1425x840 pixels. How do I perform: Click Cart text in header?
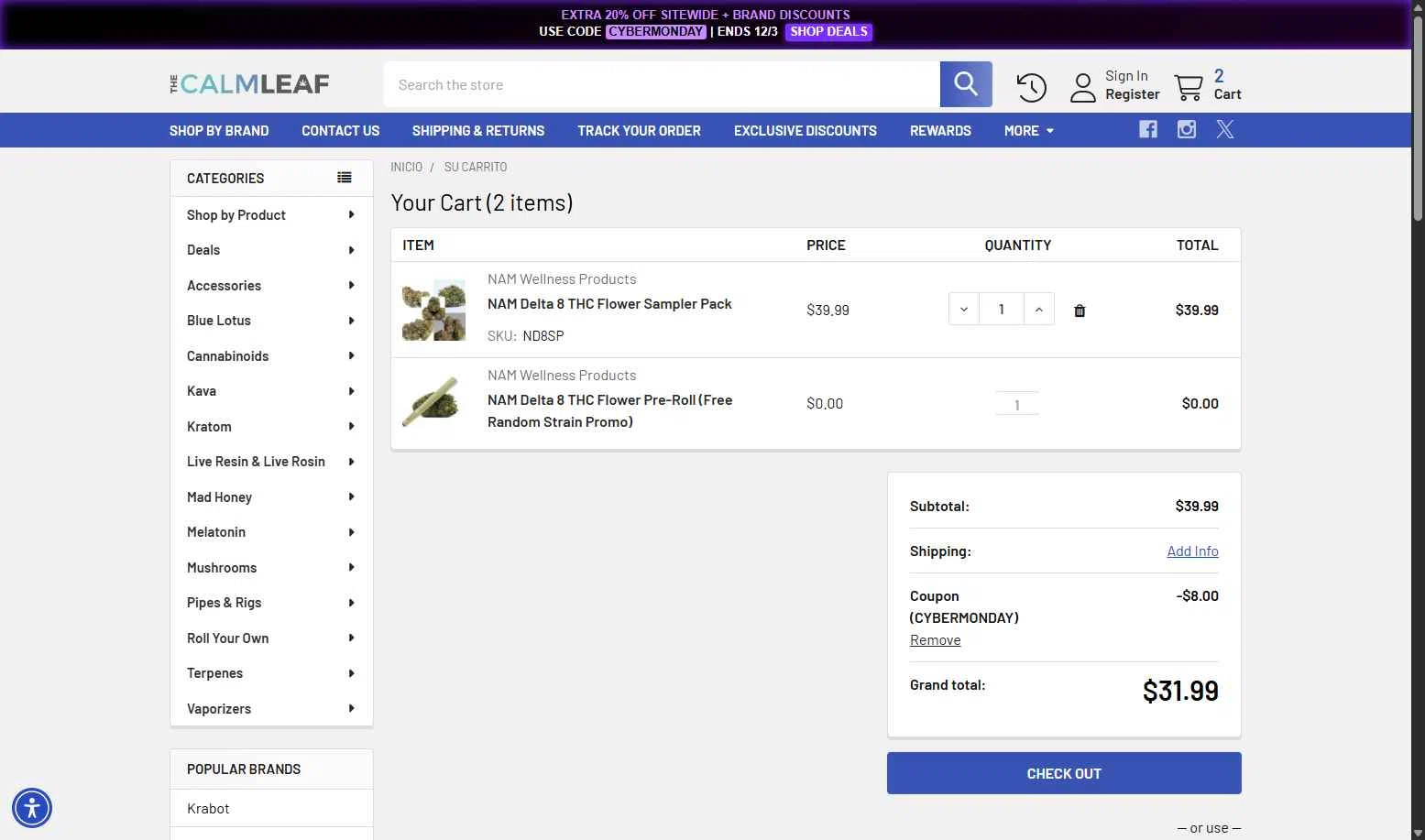click(1227, 94)
